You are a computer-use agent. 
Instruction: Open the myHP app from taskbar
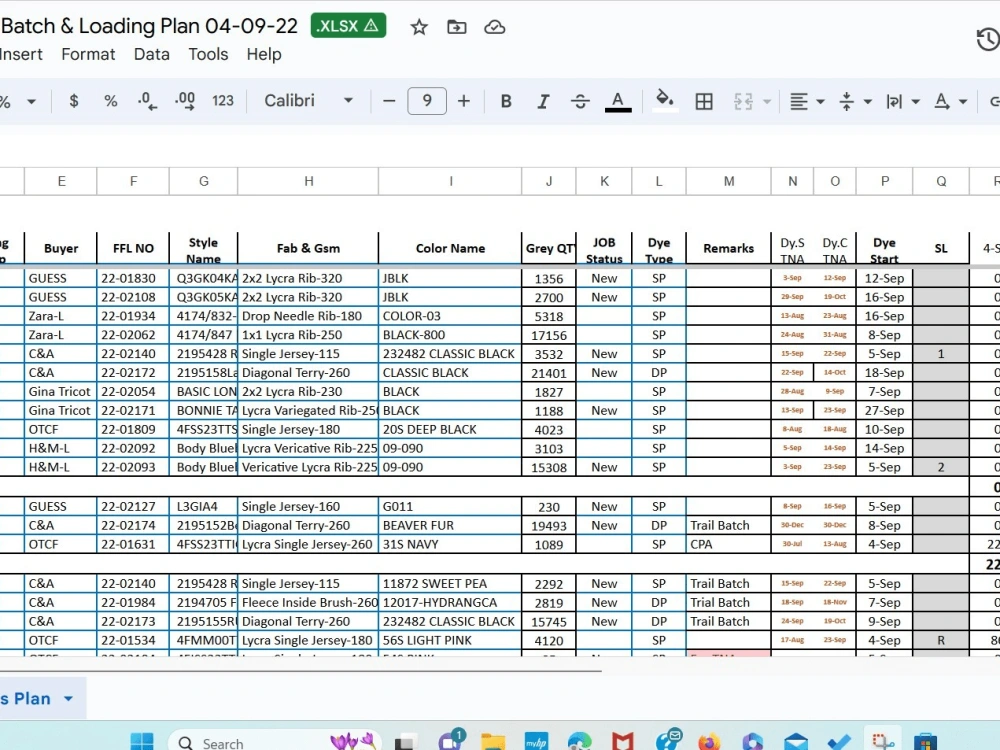coord(536,742)
